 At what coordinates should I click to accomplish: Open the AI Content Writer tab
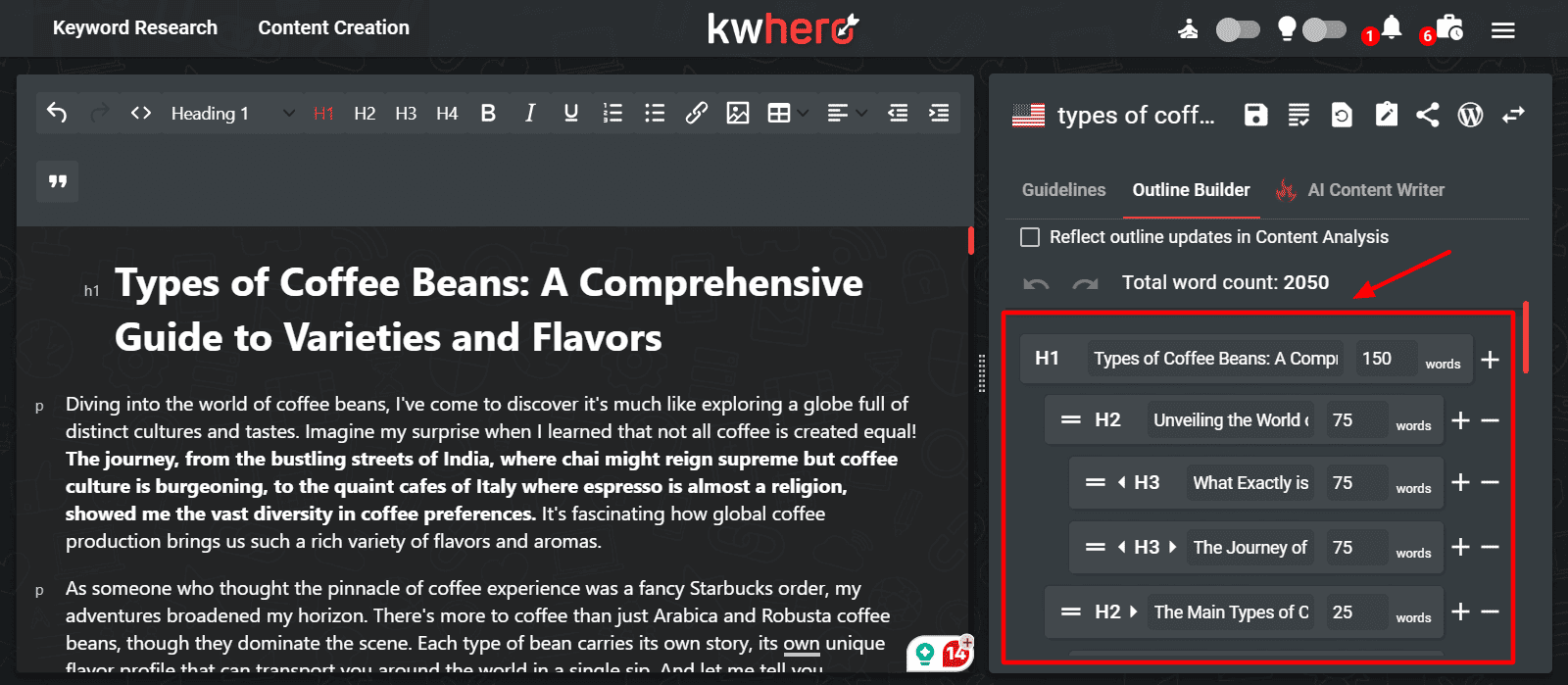(x=1375, y=190)
